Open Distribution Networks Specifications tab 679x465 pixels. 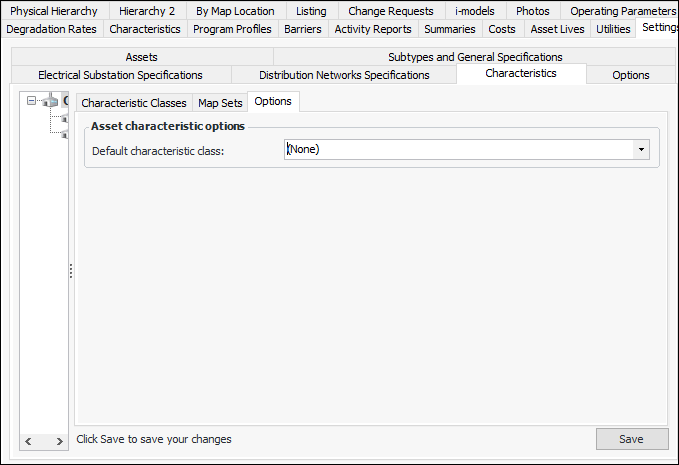point(344,75)
